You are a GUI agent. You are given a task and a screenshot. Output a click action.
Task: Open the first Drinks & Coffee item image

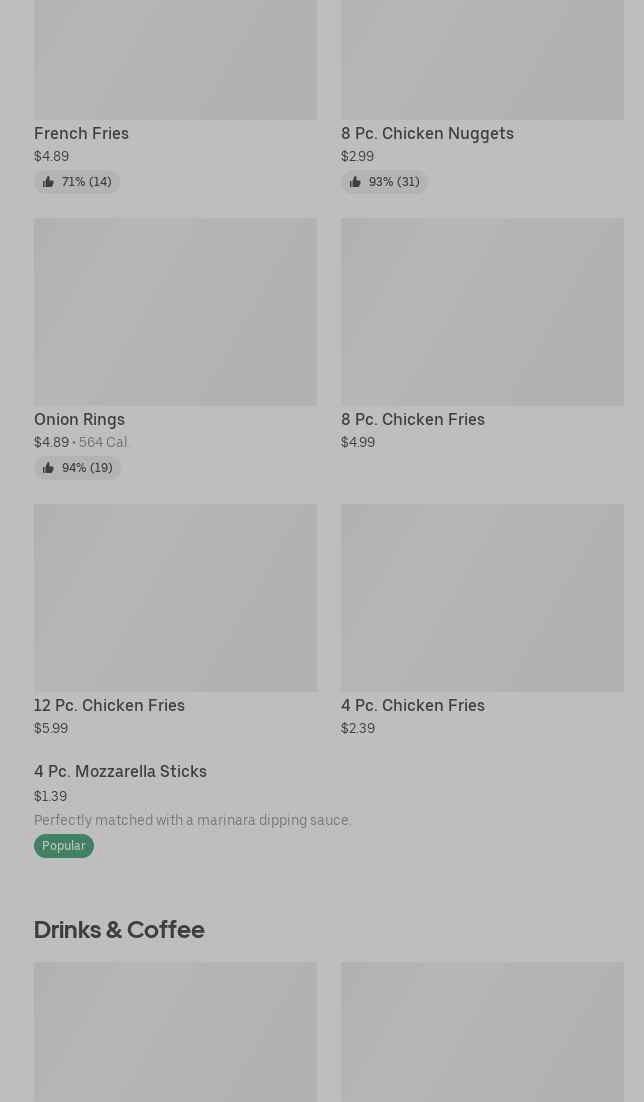175,1032
